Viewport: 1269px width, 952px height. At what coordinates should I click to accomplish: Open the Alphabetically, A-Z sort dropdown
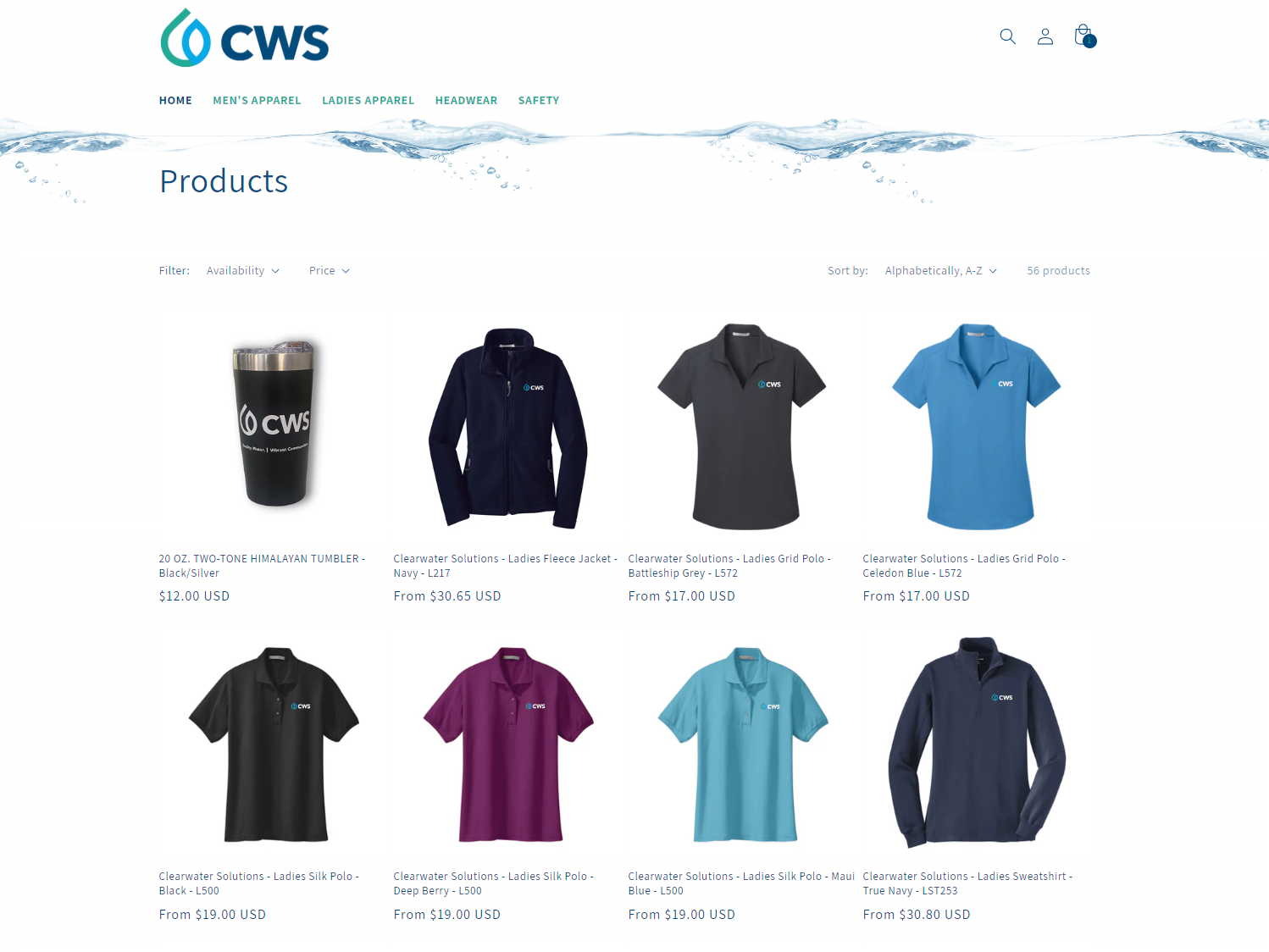941,271
